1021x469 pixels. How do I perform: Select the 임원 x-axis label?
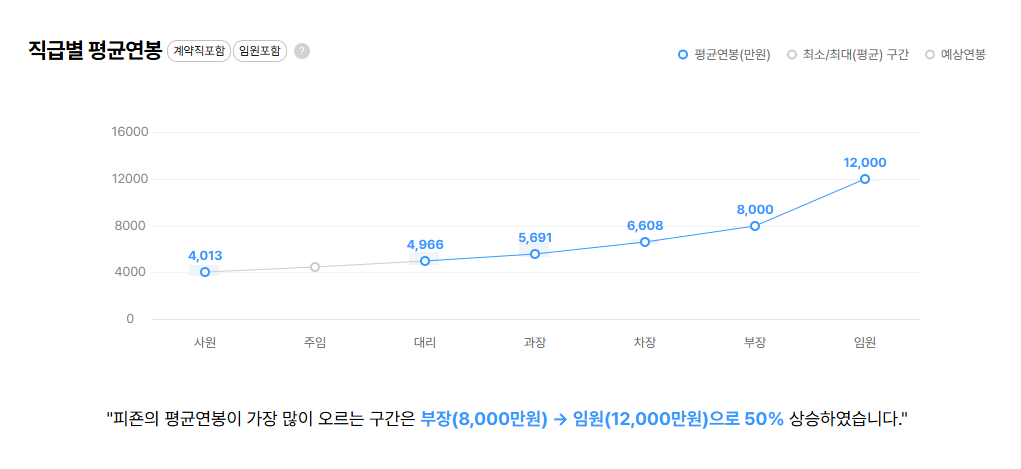865,343
